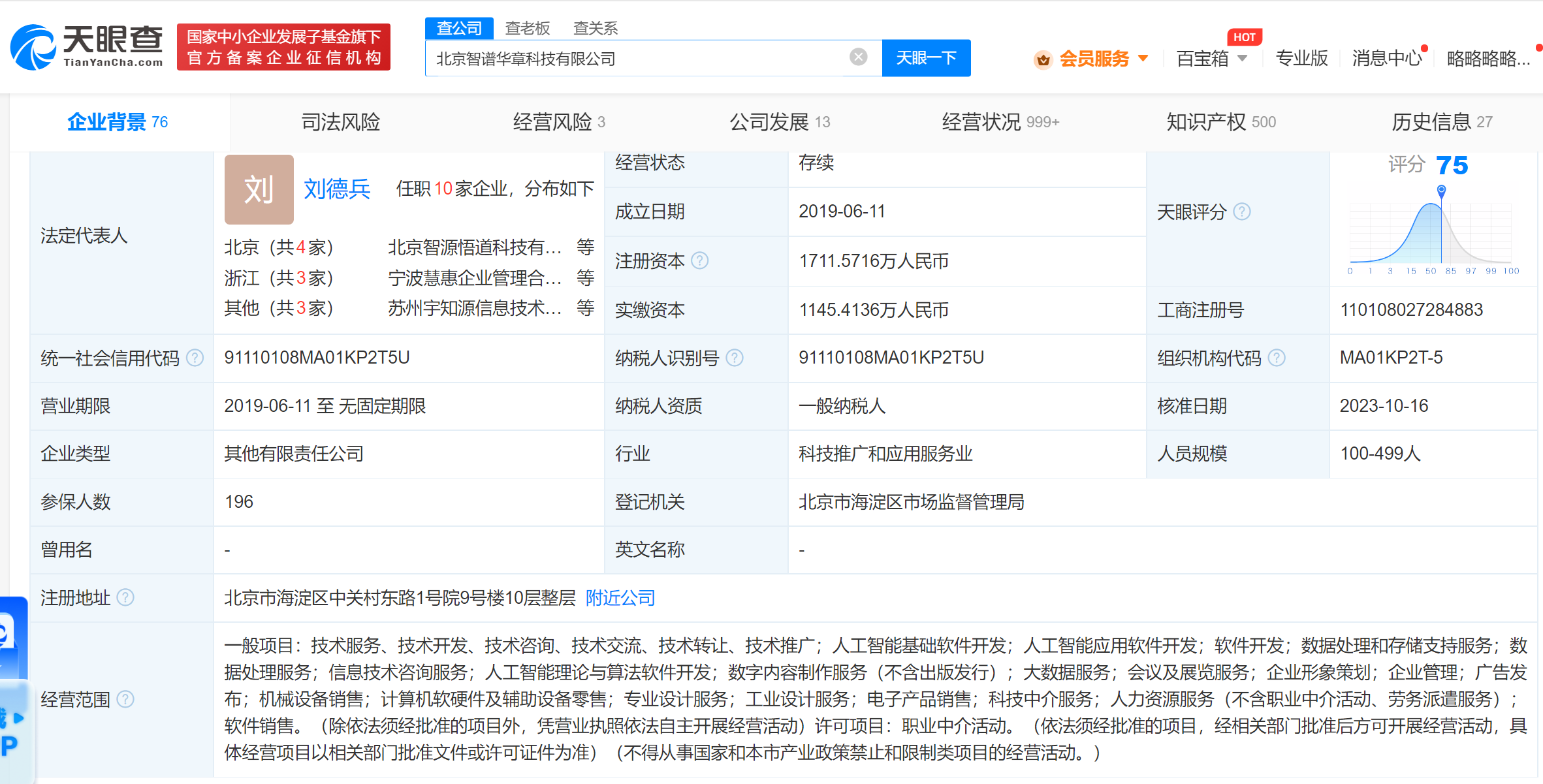
Task: Click approval date 2023-10-16
Action: click(x=1384, y=406)
